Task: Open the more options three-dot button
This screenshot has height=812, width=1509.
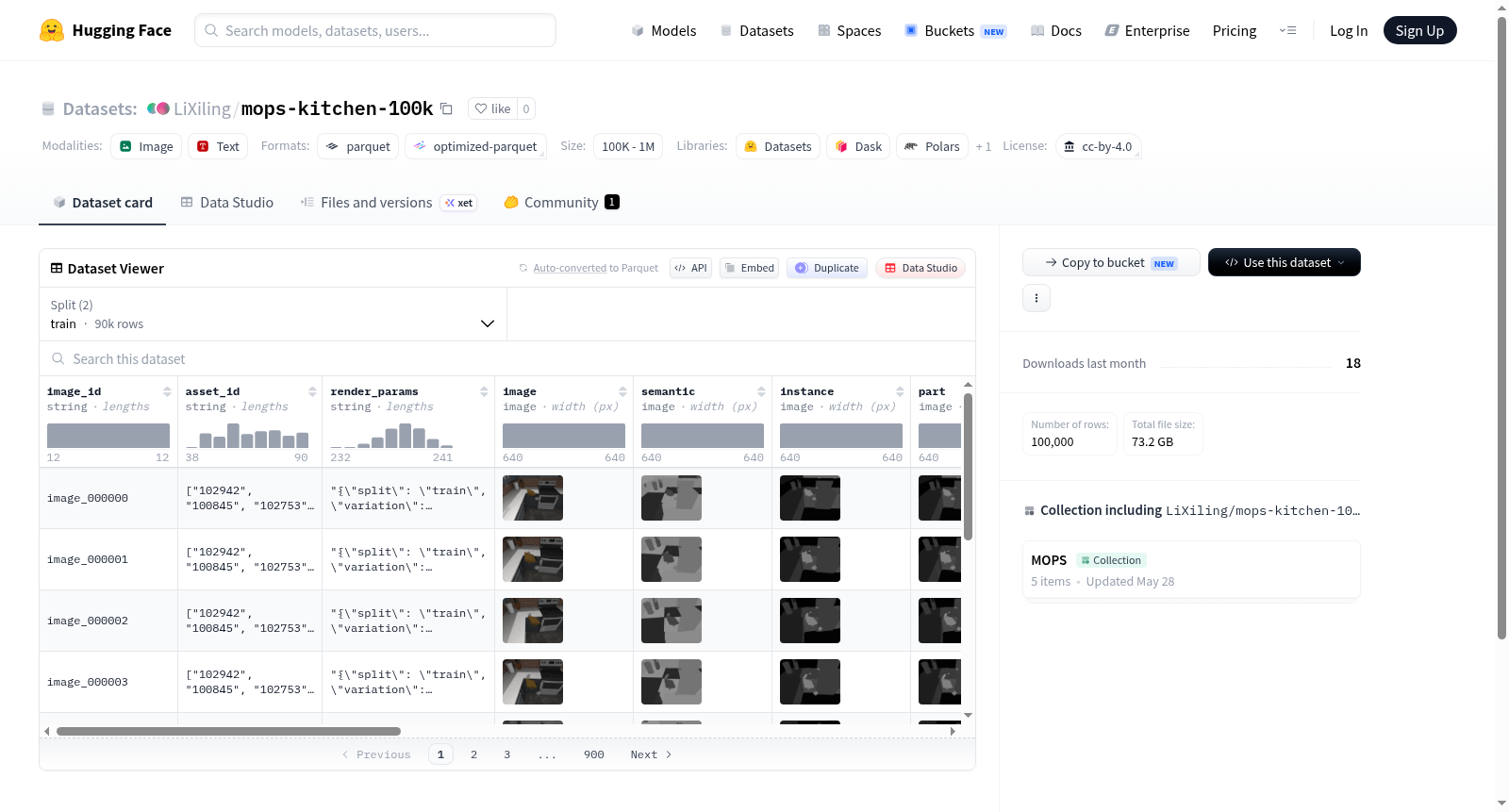Action: click(x=1036, y=298)
